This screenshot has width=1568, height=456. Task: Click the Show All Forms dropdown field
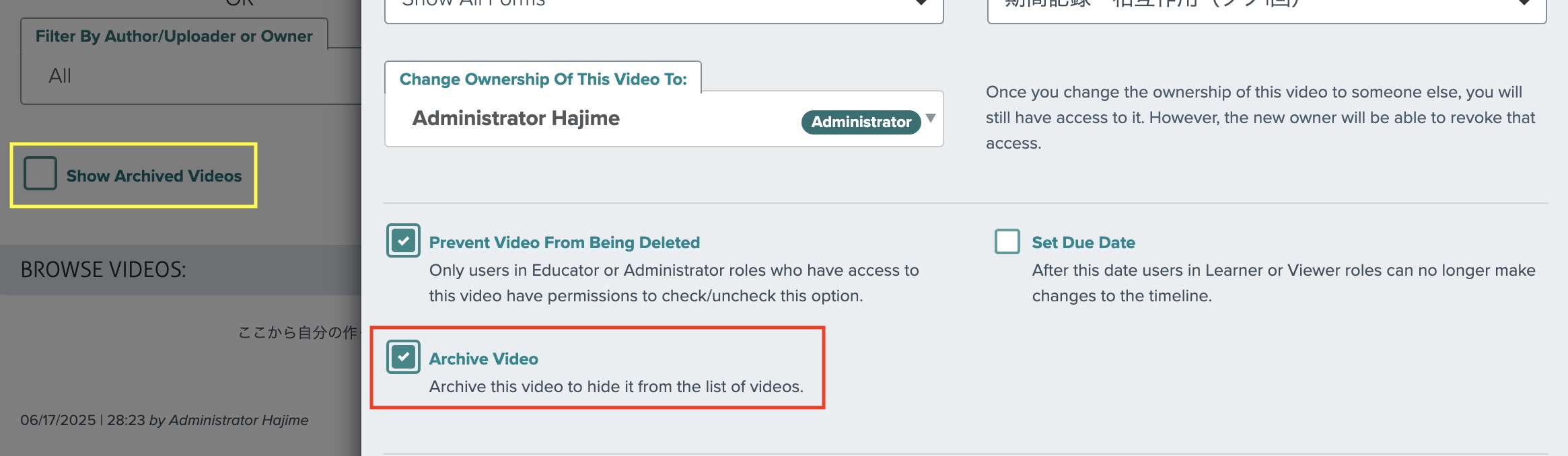pos(664,7)
